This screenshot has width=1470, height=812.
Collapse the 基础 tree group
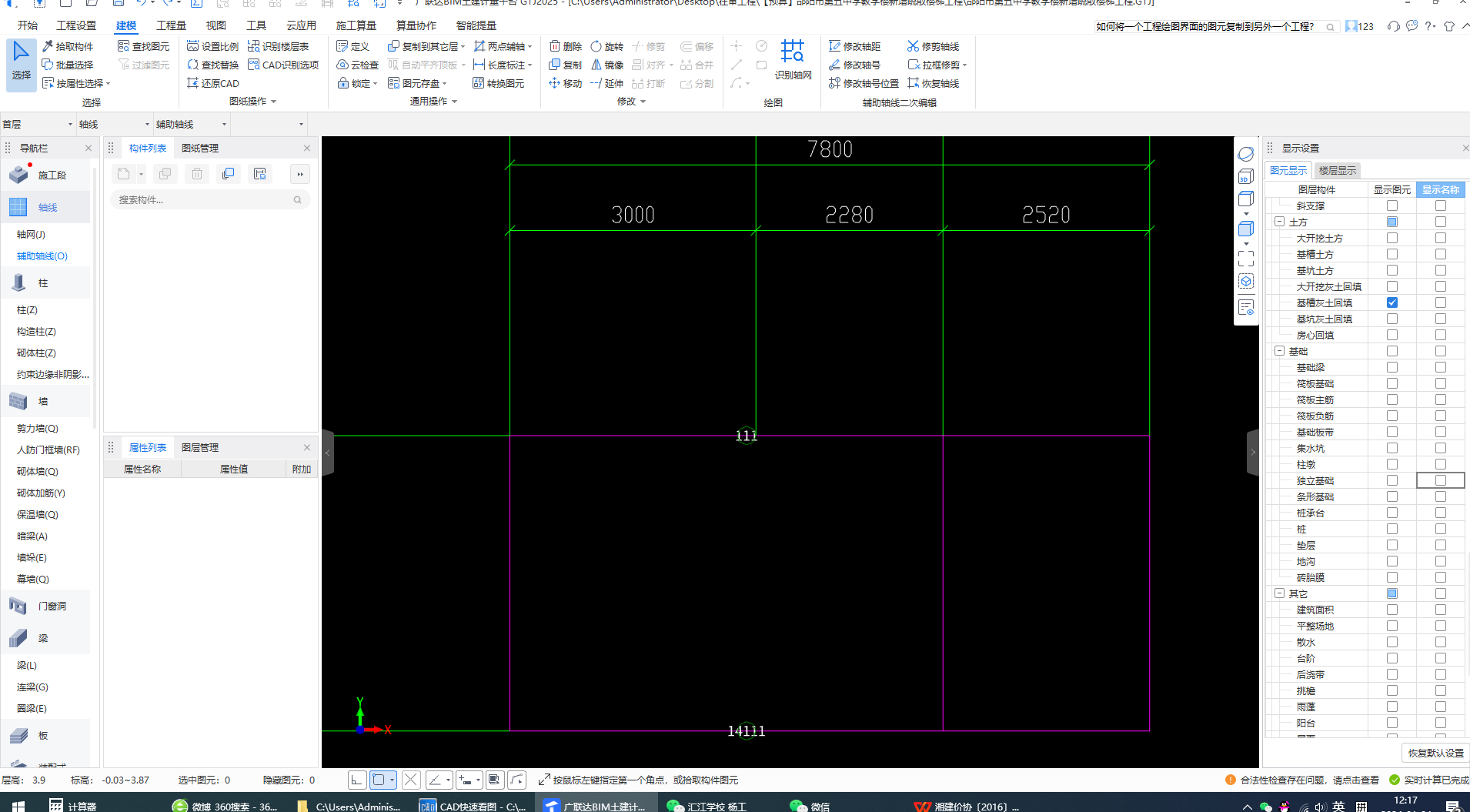pyautogui.click(x=1279, y=351)
